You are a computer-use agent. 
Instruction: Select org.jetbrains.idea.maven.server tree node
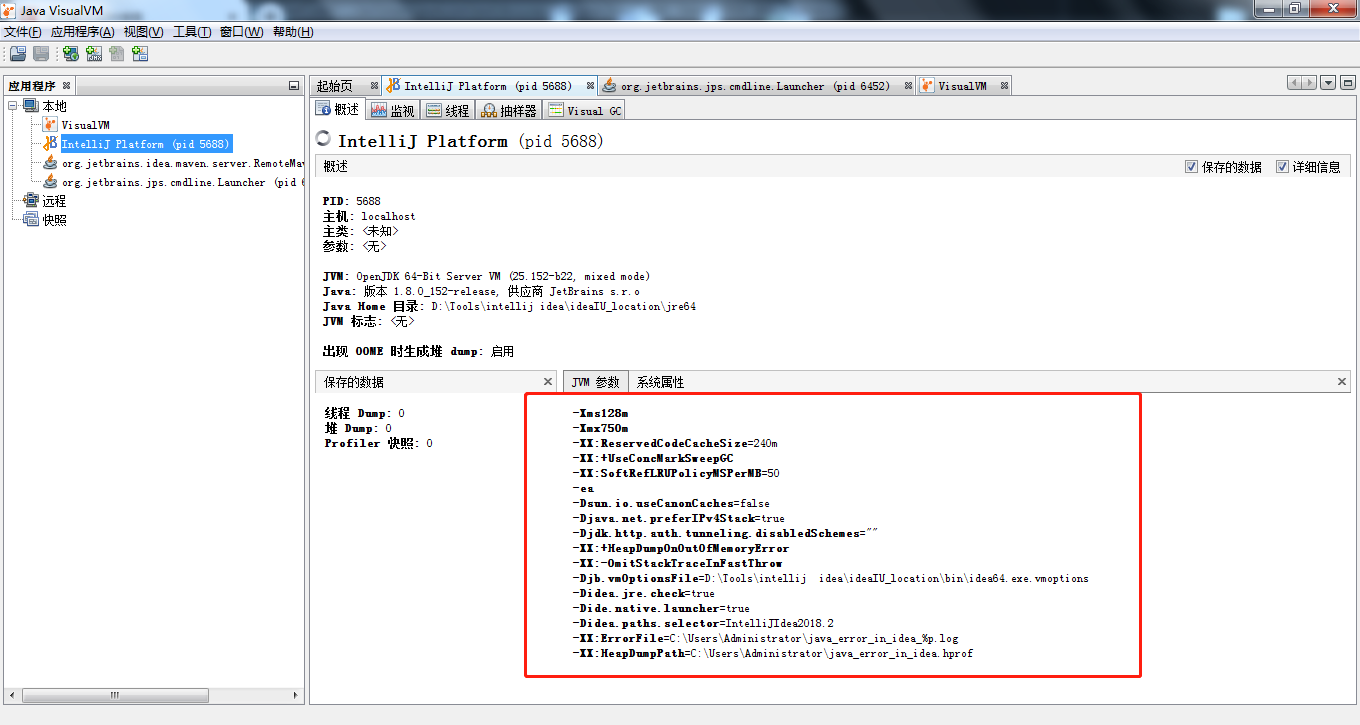click(181, 163)
